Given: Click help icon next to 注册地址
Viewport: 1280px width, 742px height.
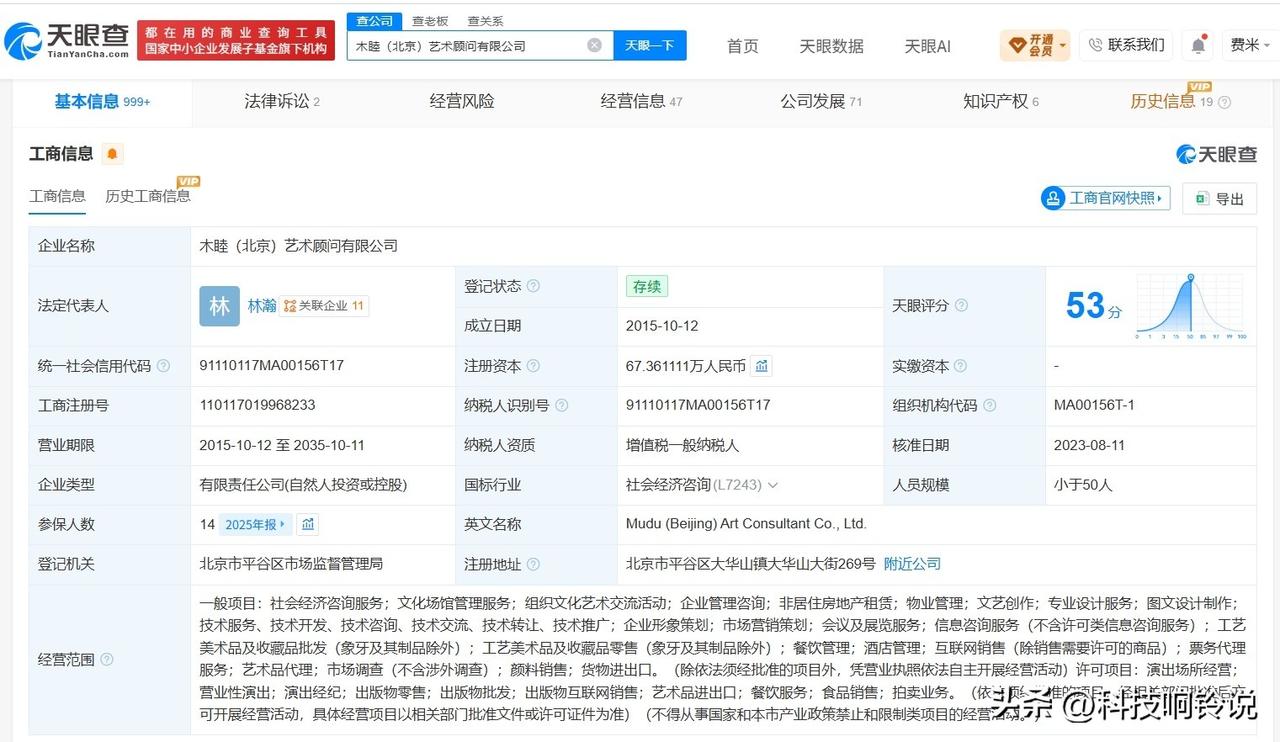Looking at the screenshot, I should [x=533, y=564].
